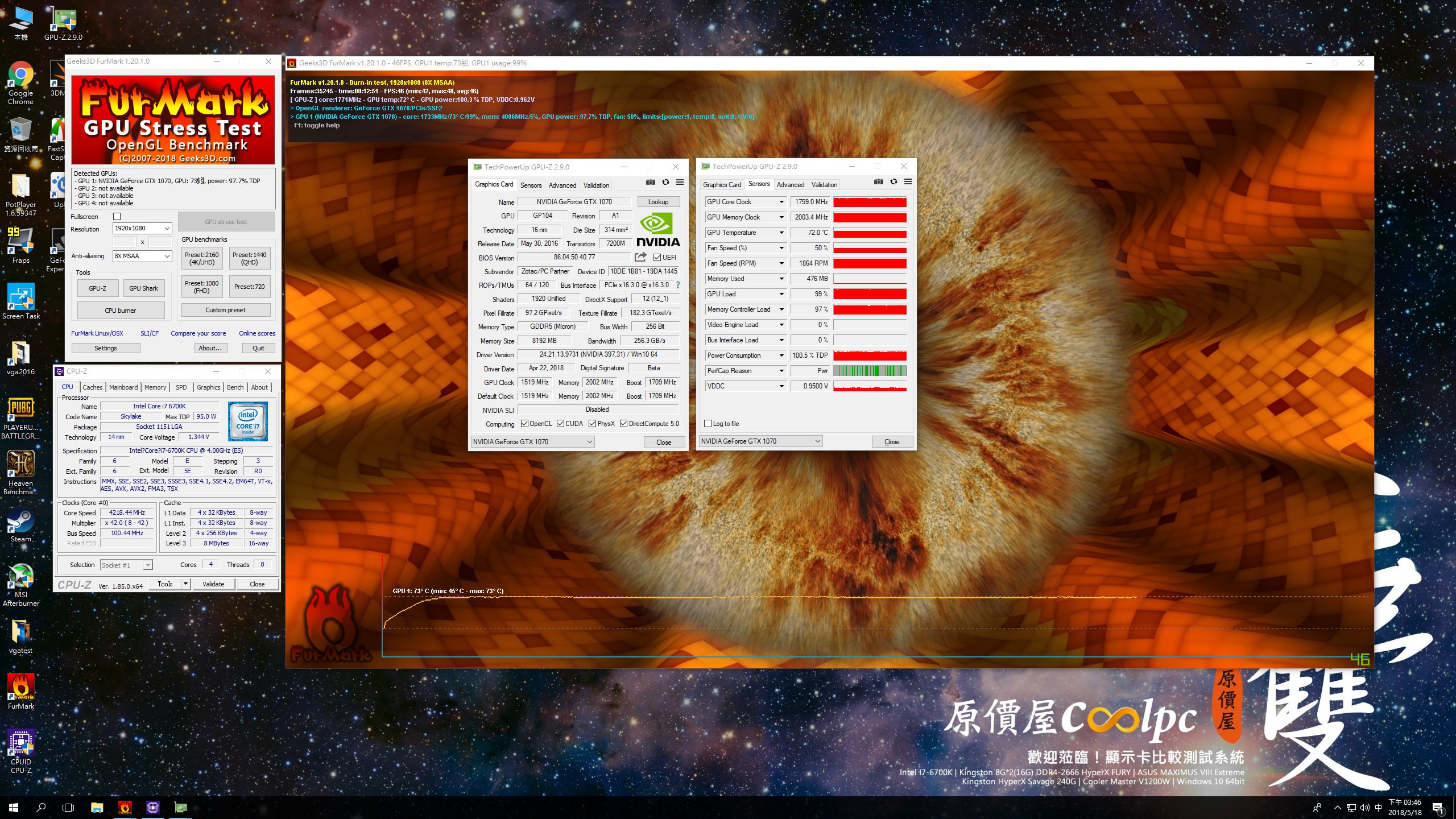
Task: Open vga2016 desktop icon
Action: click(20, 358)
